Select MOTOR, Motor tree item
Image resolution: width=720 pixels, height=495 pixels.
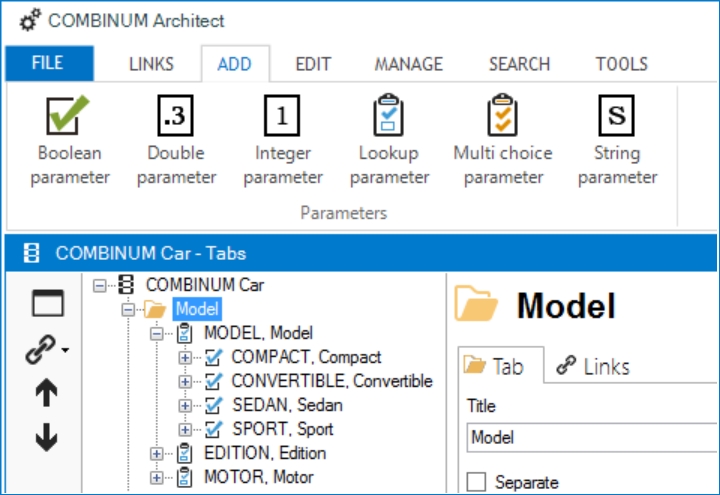pos(259,477)
